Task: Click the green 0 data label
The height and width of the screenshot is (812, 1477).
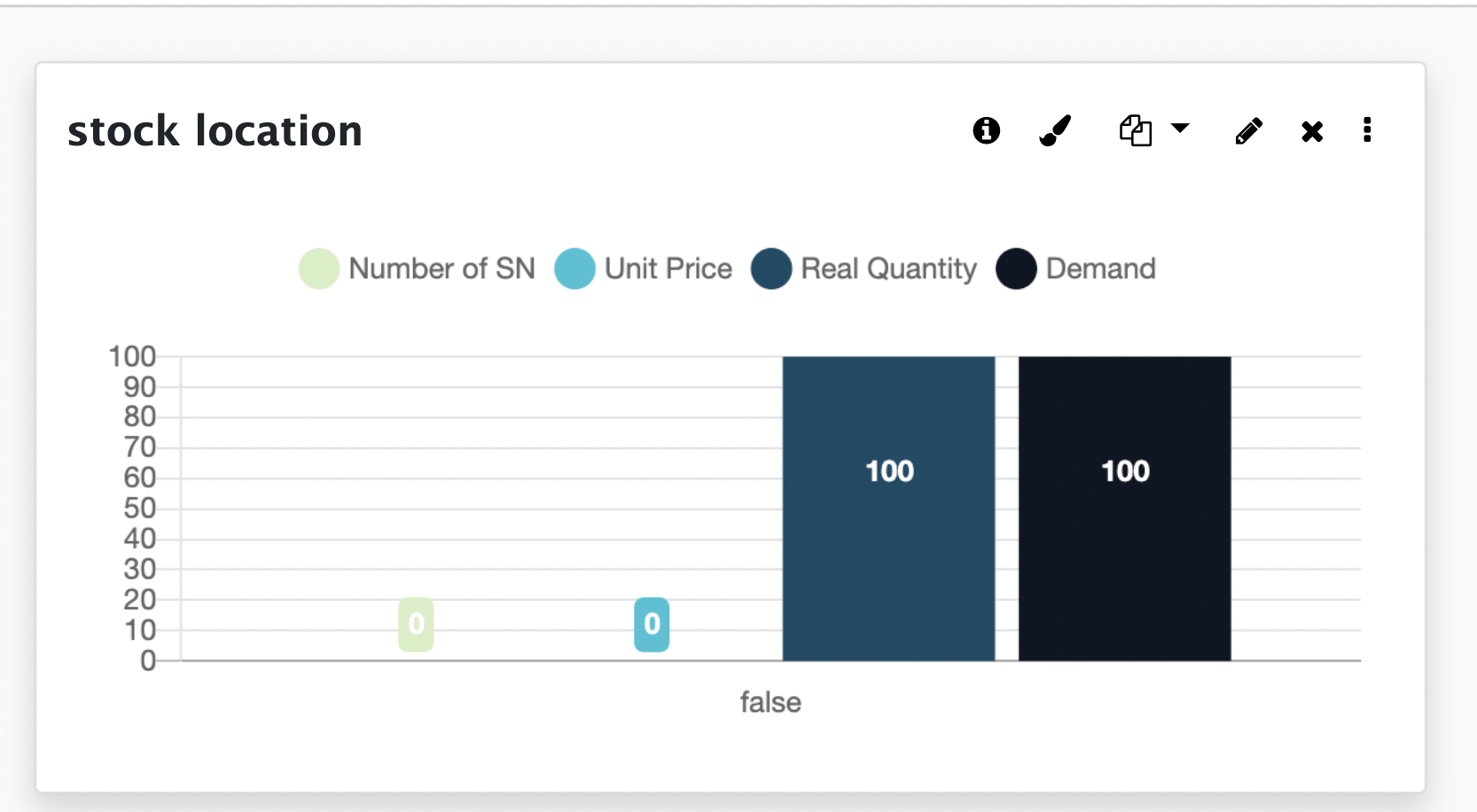Action: click(x=416, y=625)
